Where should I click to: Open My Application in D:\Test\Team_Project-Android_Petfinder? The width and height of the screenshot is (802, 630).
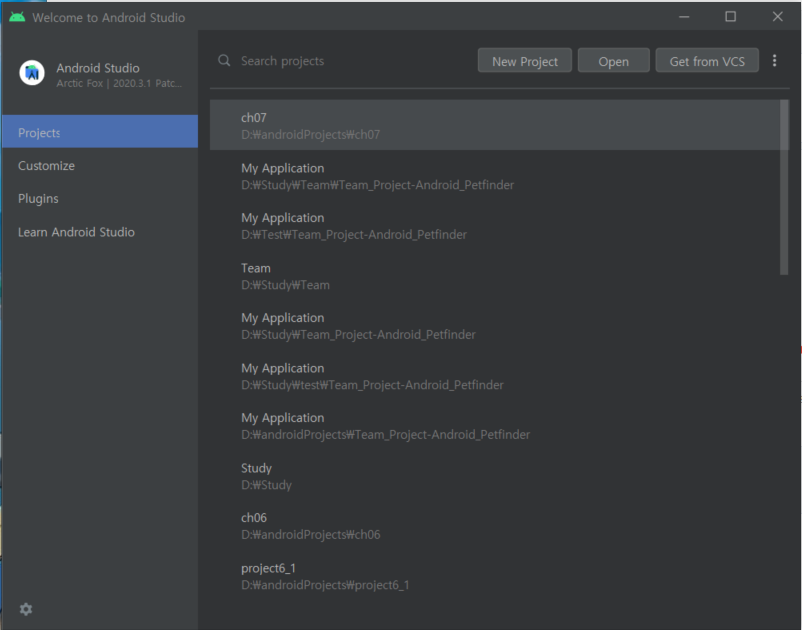click(495, 226)
